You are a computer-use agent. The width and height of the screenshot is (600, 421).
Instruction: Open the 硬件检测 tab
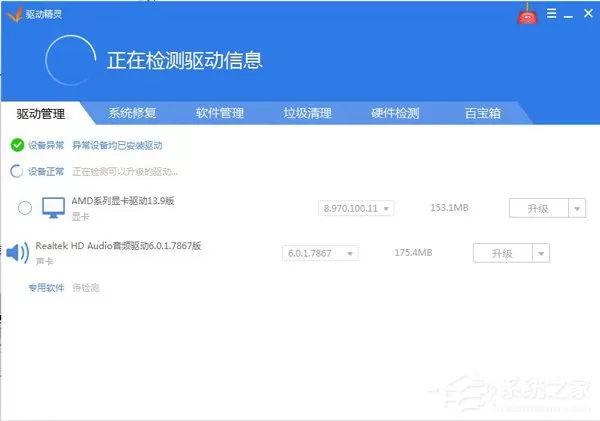[395, 113]
